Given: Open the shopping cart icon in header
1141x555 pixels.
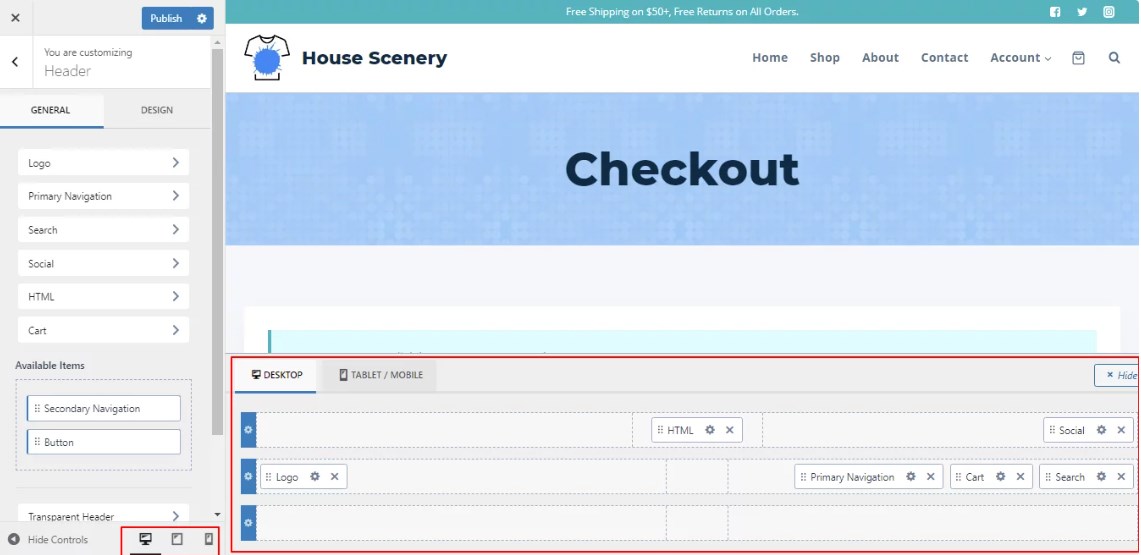Looking at the screenshot, I should pyautogui.click(x=1078, y=57).
